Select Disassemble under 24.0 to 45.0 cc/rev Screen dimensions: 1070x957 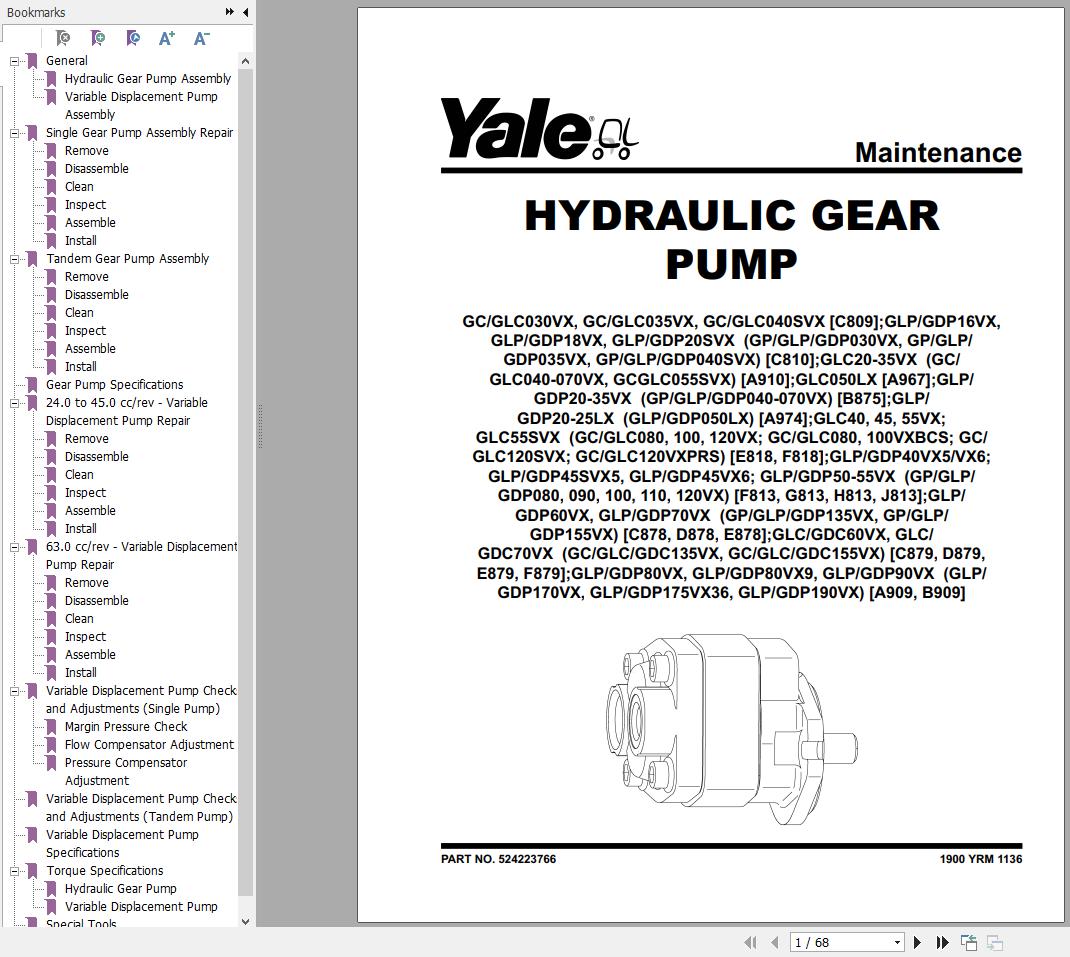96,457
